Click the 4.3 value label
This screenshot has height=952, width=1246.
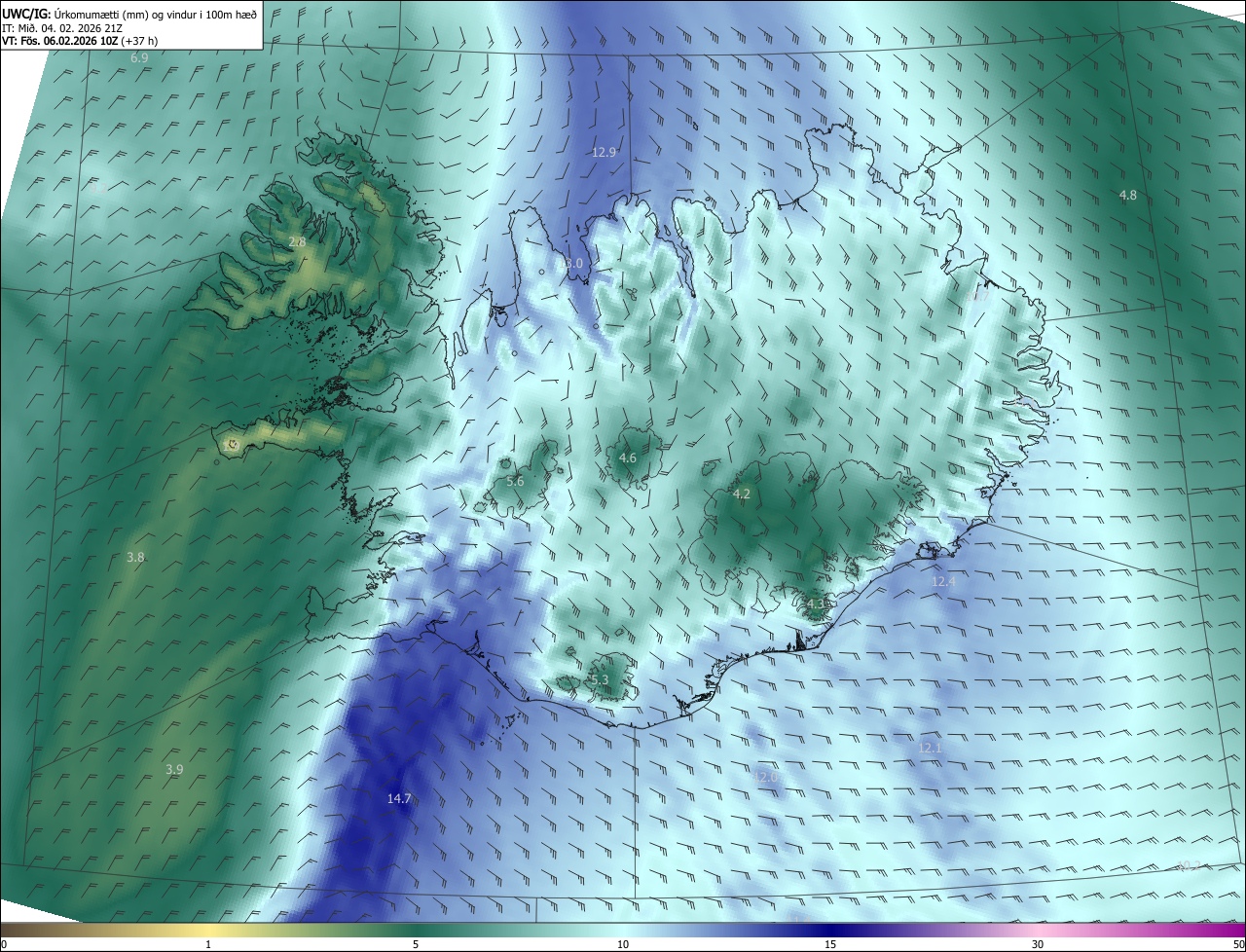pyautogui.click(x=816, y=604)
